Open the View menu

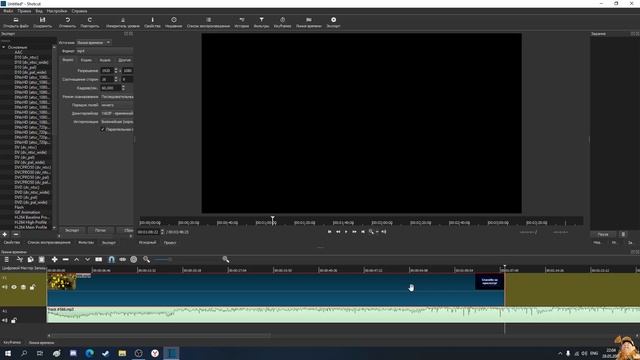(x=39, y=11)
